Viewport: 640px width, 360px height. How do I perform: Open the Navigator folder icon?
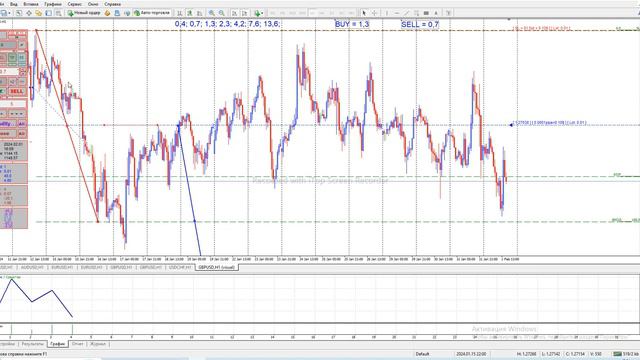[x=38, y=13]
